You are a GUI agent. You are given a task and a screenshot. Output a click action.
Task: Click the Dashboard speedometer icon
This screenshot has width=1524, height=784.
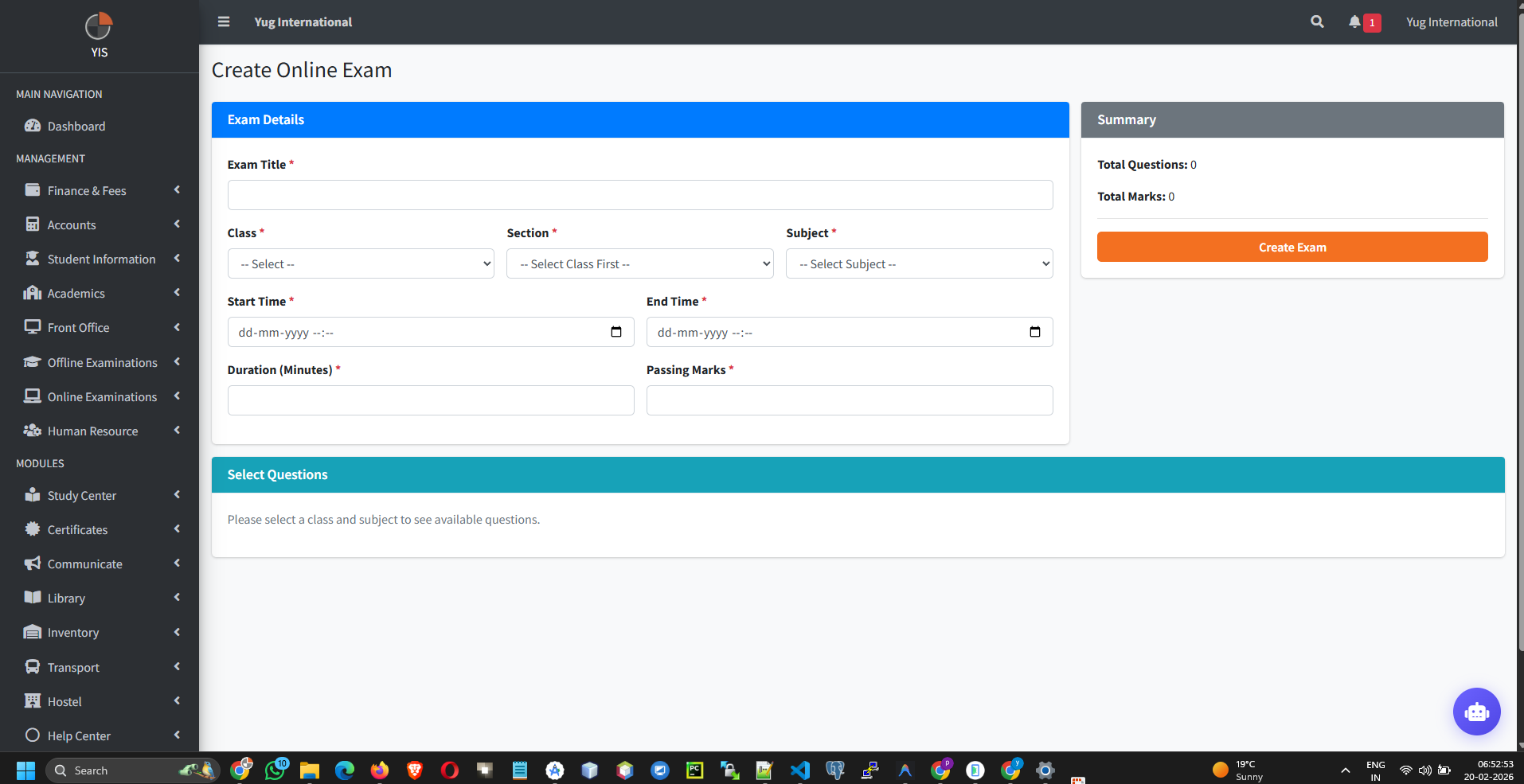[32, 126]
